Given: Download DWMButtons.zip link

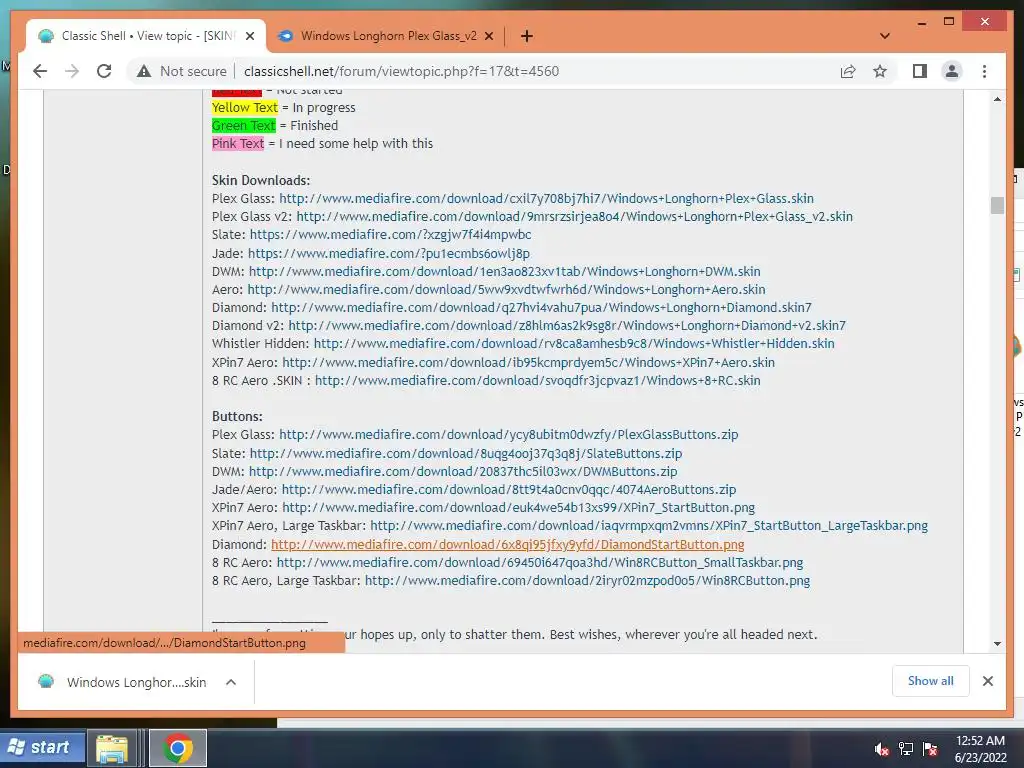Looking at the screenshot, I should pyautogui.click(x=463, y=472).
